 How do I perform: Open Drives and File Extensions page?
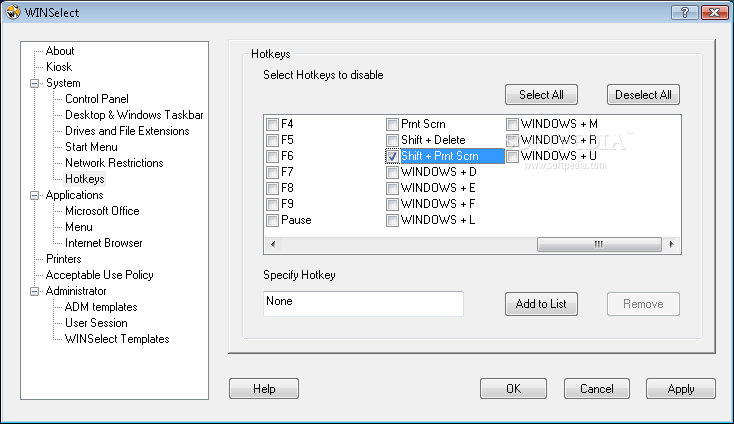tap(127, 131)
